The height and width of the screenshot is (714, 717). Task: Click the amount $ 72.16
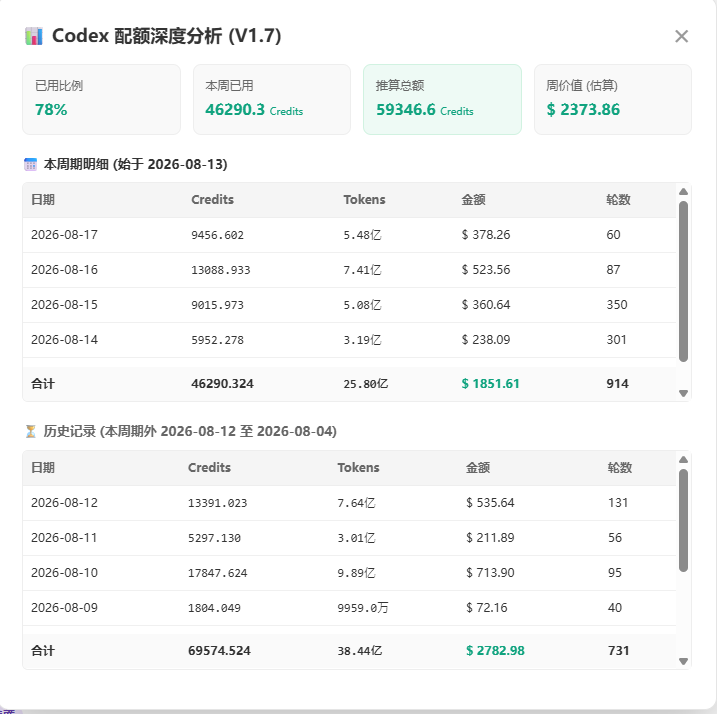(487, 607)
